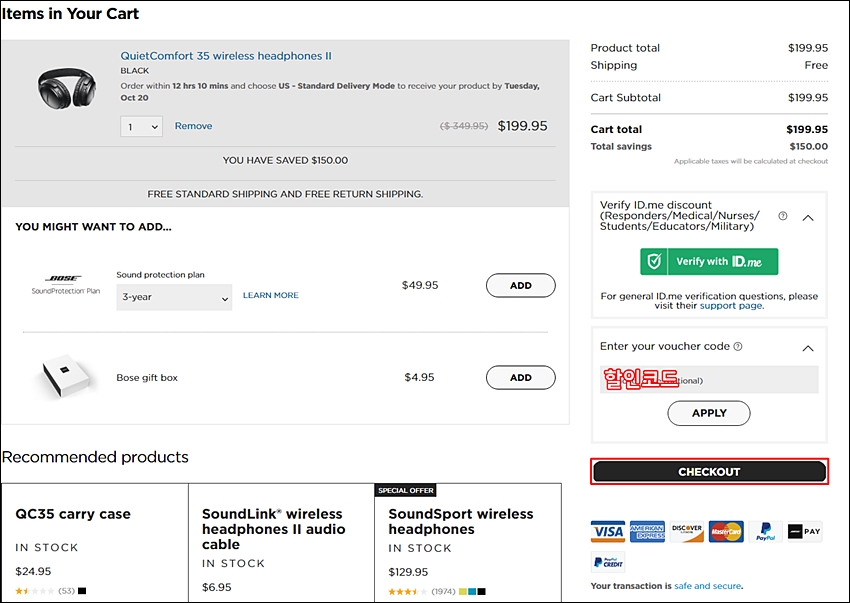The width and height of the screenshot is (850, 603).
Task: Click the $4.95 gift box price
Action: pyautogui.click(x=420, y=377)
